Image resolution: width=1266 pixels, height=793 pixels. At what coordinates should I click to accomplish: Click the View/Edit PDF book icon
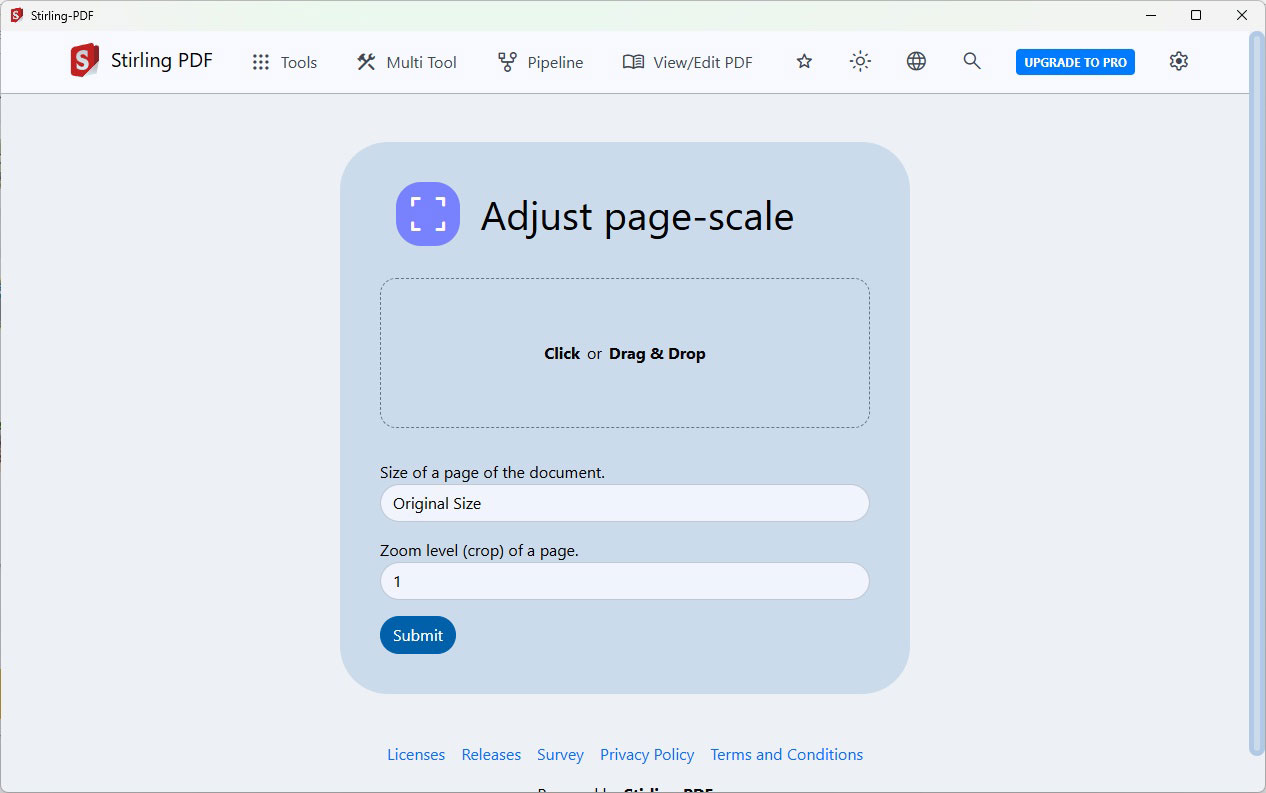point(633,62)
